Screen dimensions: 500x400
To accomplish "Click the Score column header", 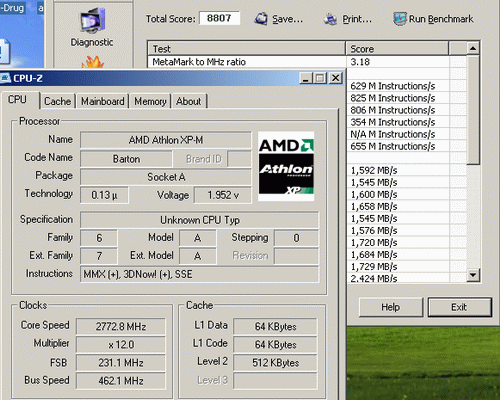I will (x=397, y=49).
